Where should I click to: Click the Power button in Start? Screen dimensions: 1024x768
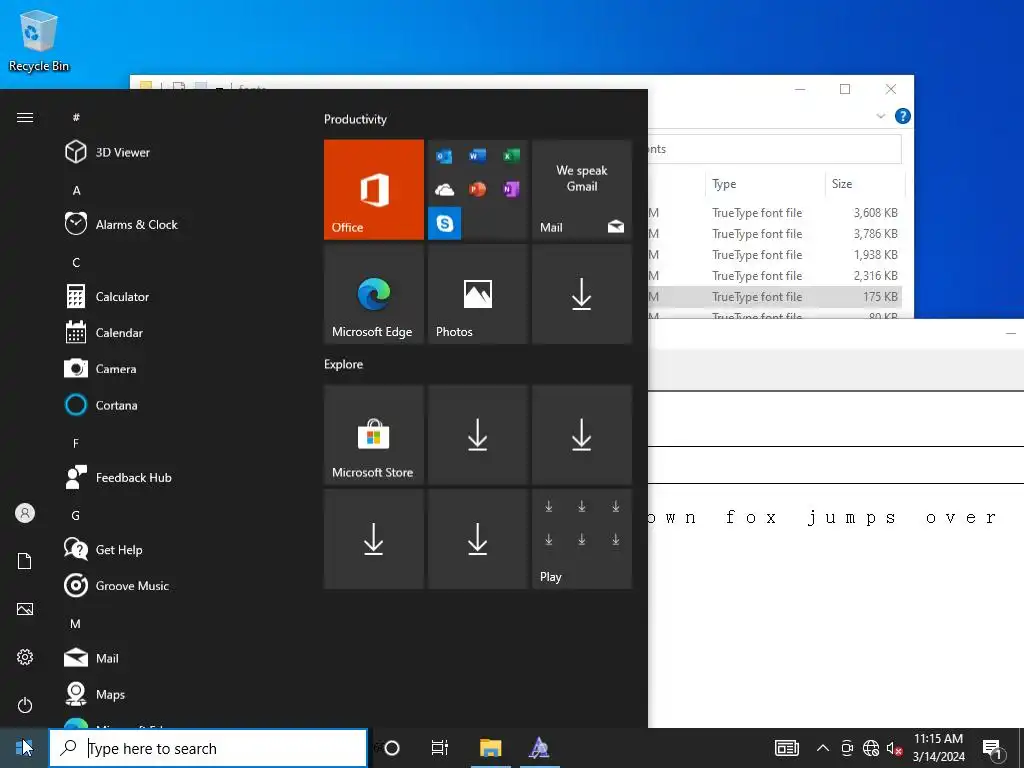click(x=25, y=705)
